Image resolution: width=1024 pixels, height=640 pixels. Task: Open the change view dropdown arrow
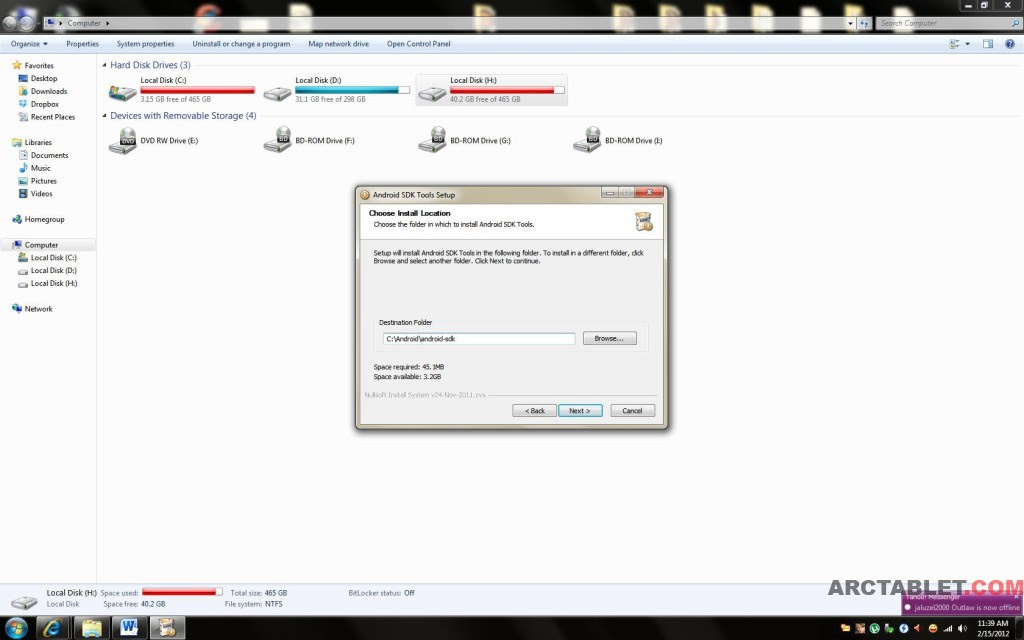point(967,44)
